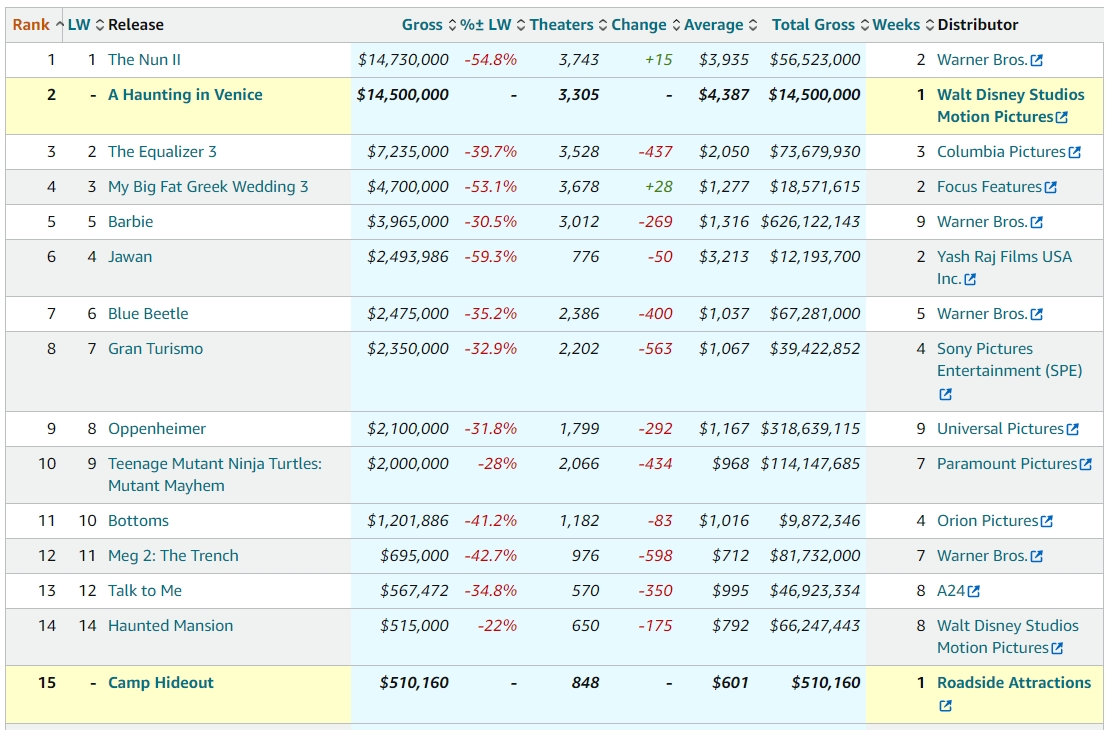Open Meg 2: The Trench release page
This screenshot has height=730, width=1109.
click(173, 556)
